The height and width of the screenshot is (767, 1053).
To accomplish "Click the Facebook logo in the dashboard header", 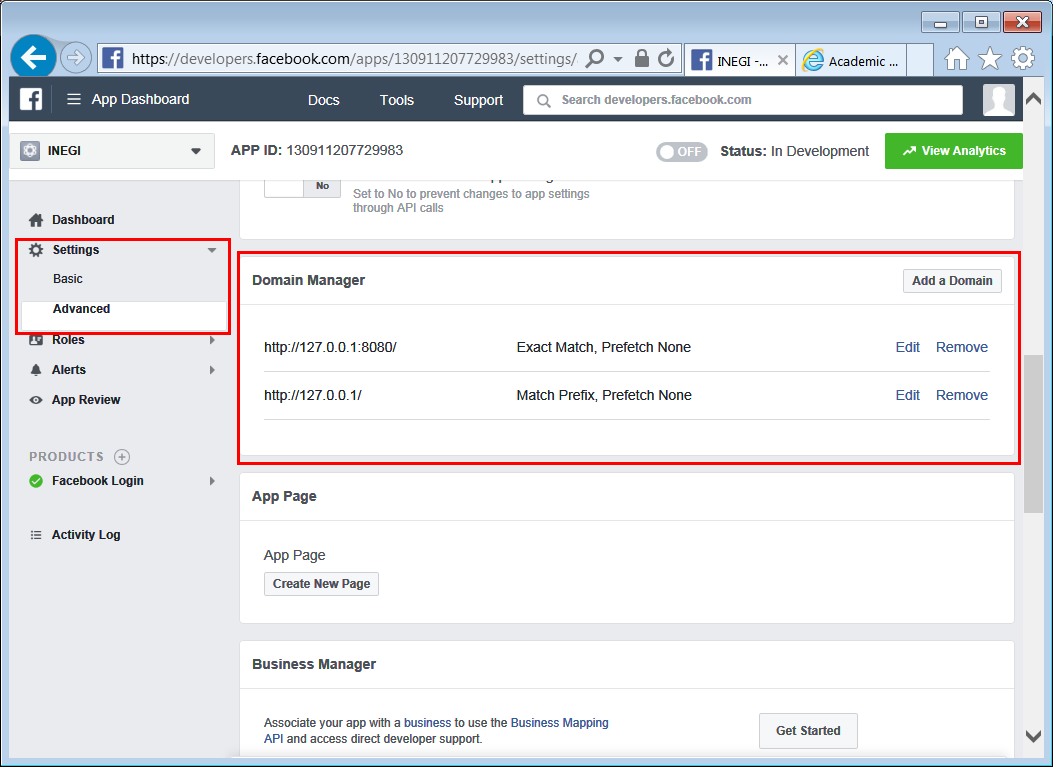I will coord(31,99).
